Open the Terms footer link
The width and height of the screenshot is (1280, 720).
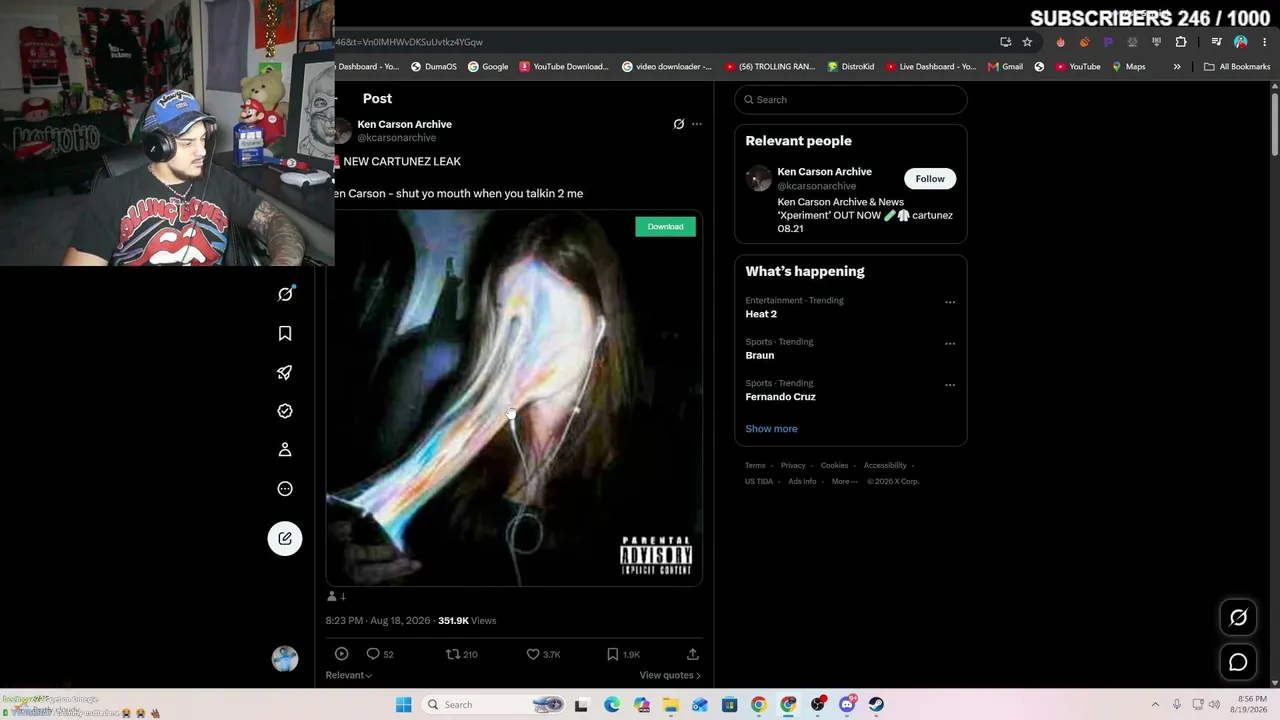755,465
